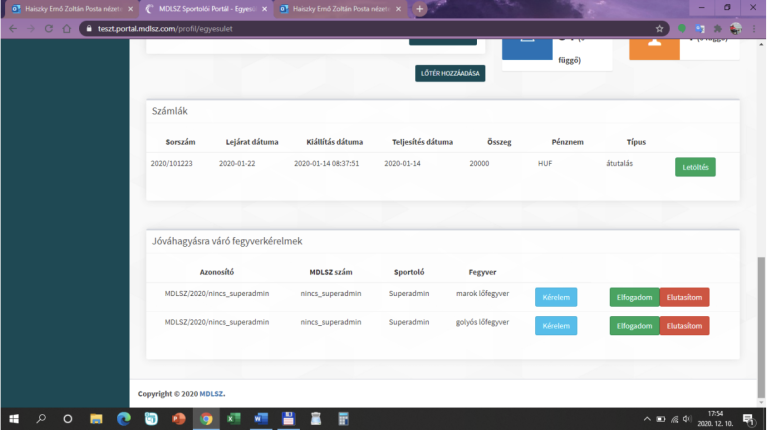Show hidden system tray icons chevron

pos(647,418)
